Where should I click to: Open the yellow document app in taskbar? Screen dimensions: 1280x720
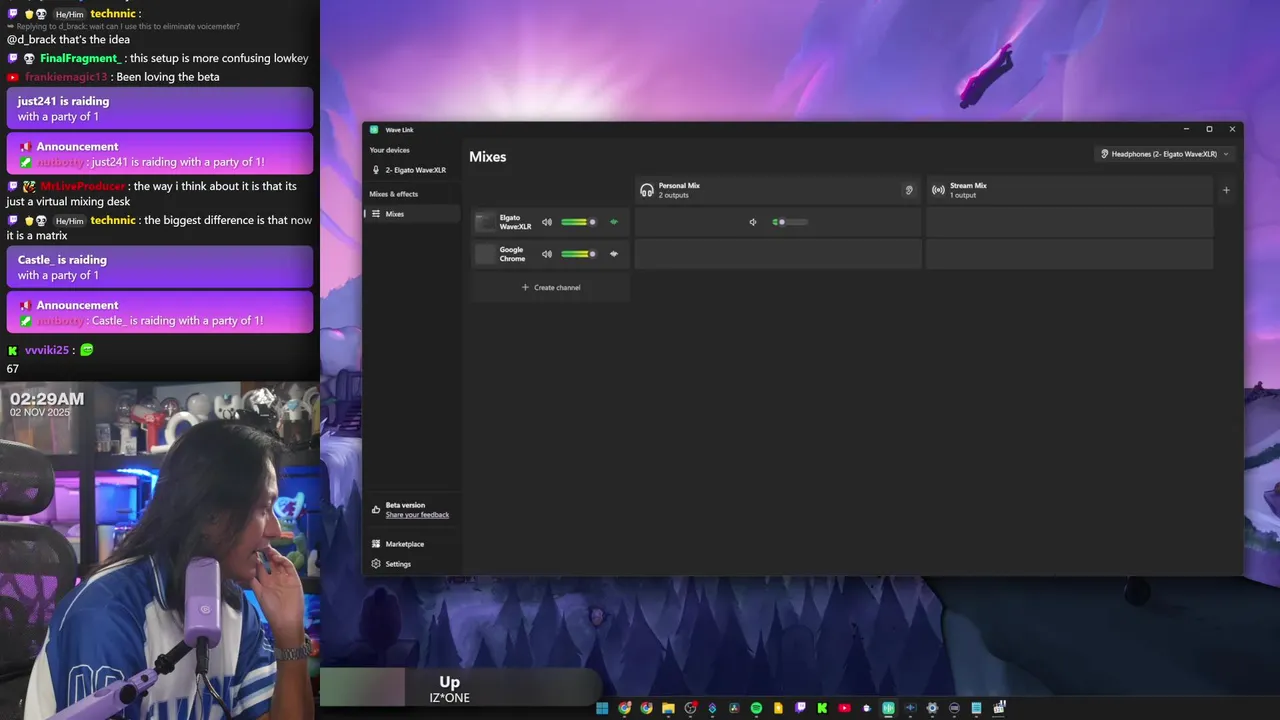pyautogui.click(x=778, y=708)
